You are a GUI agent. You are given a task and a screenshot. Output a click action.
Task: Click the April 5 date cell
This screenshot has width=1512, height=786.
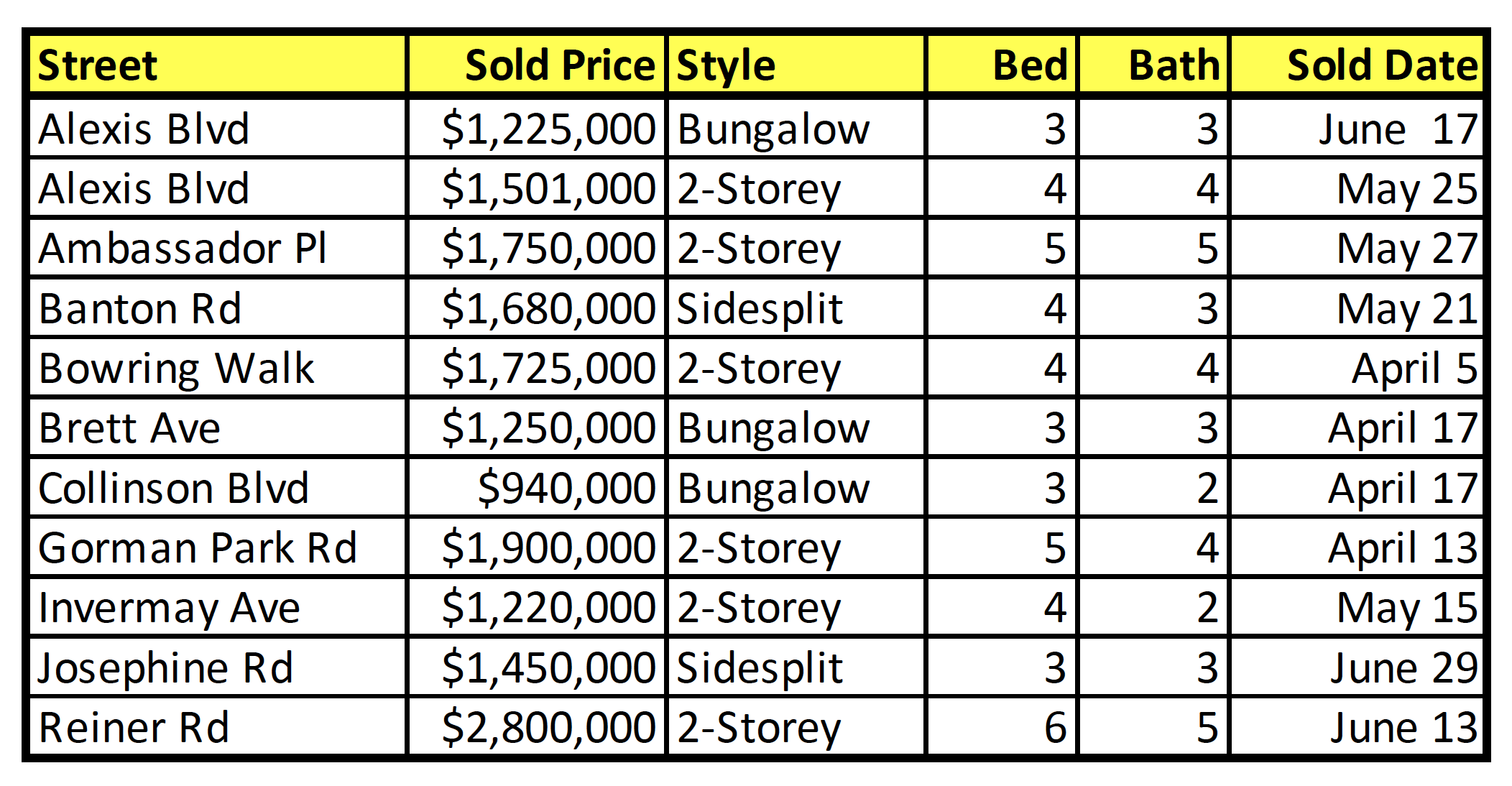tap(1357, 367)
